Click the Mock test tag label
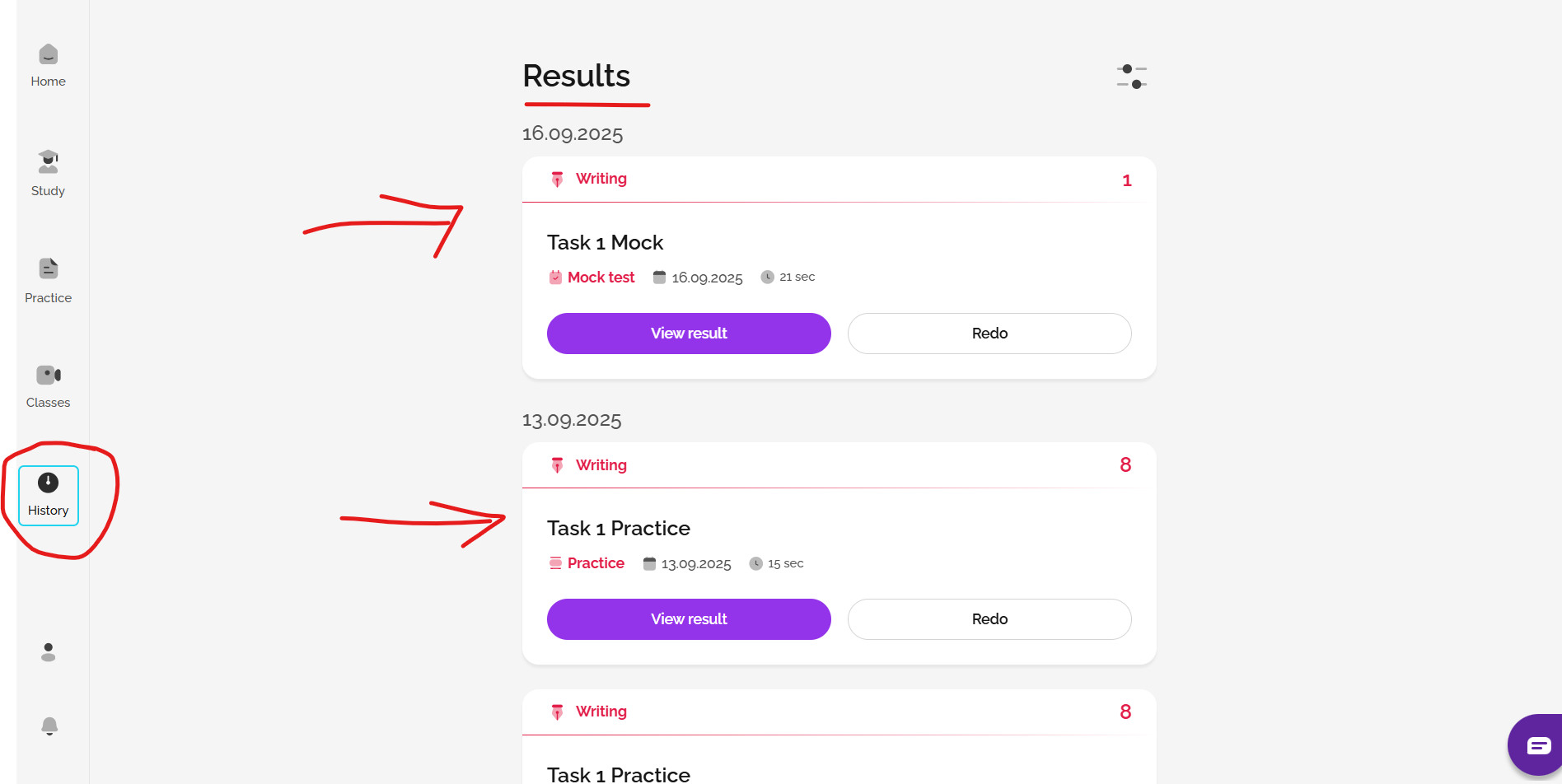 tap(601, 278)
